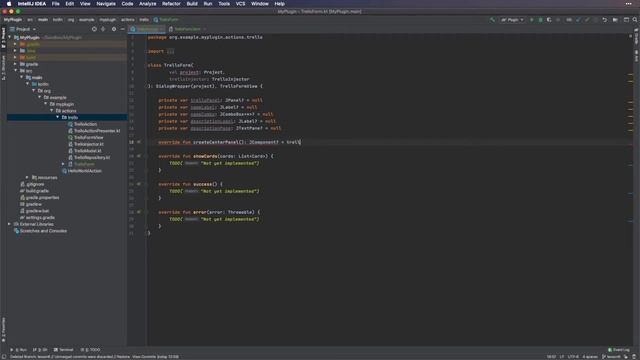The width and height of the screenshot is (640, 360).
Task: Click the Project tool window side tab
Action: (x=3, y=38)
